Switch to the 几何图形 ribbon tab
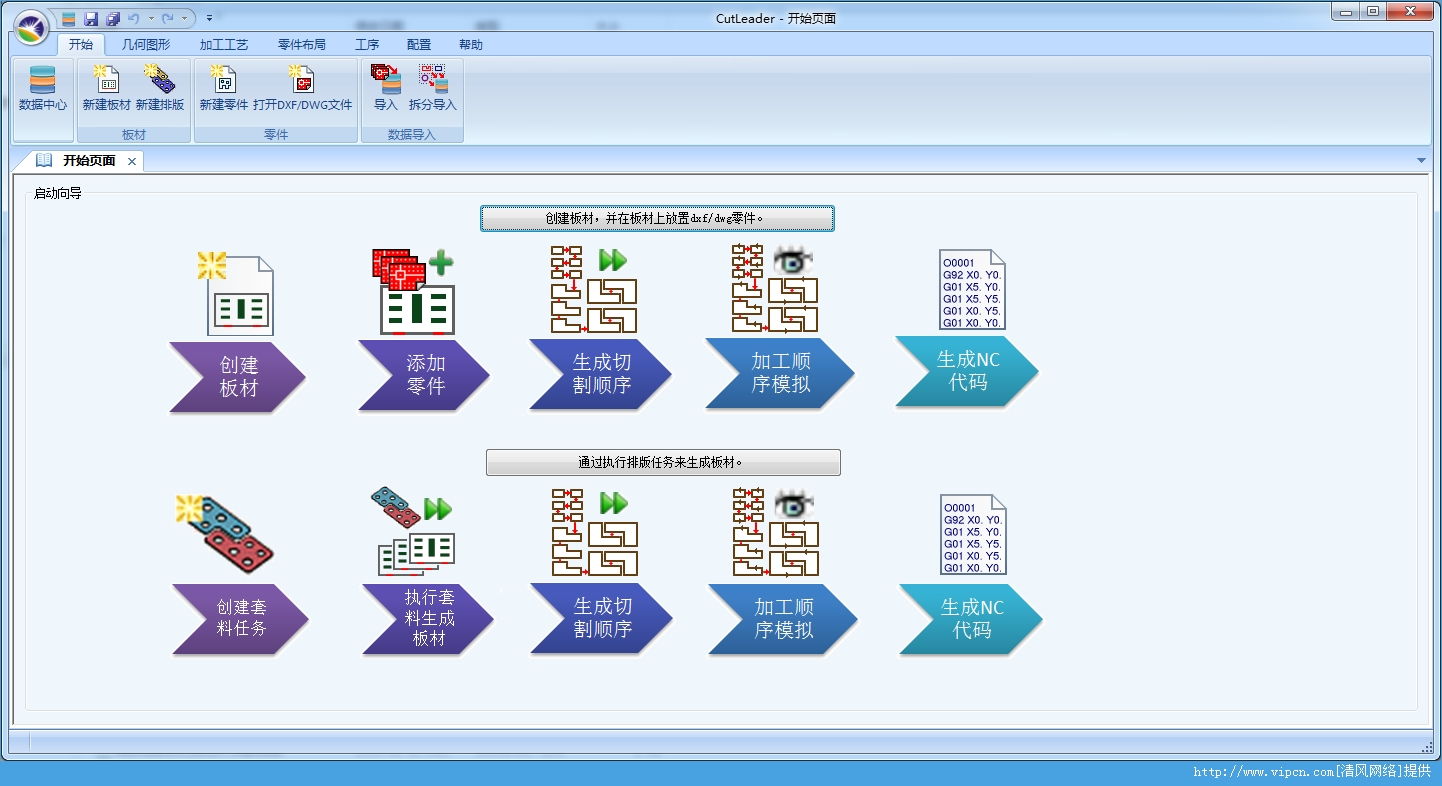 pyautogui.click(x=146, y=44)
